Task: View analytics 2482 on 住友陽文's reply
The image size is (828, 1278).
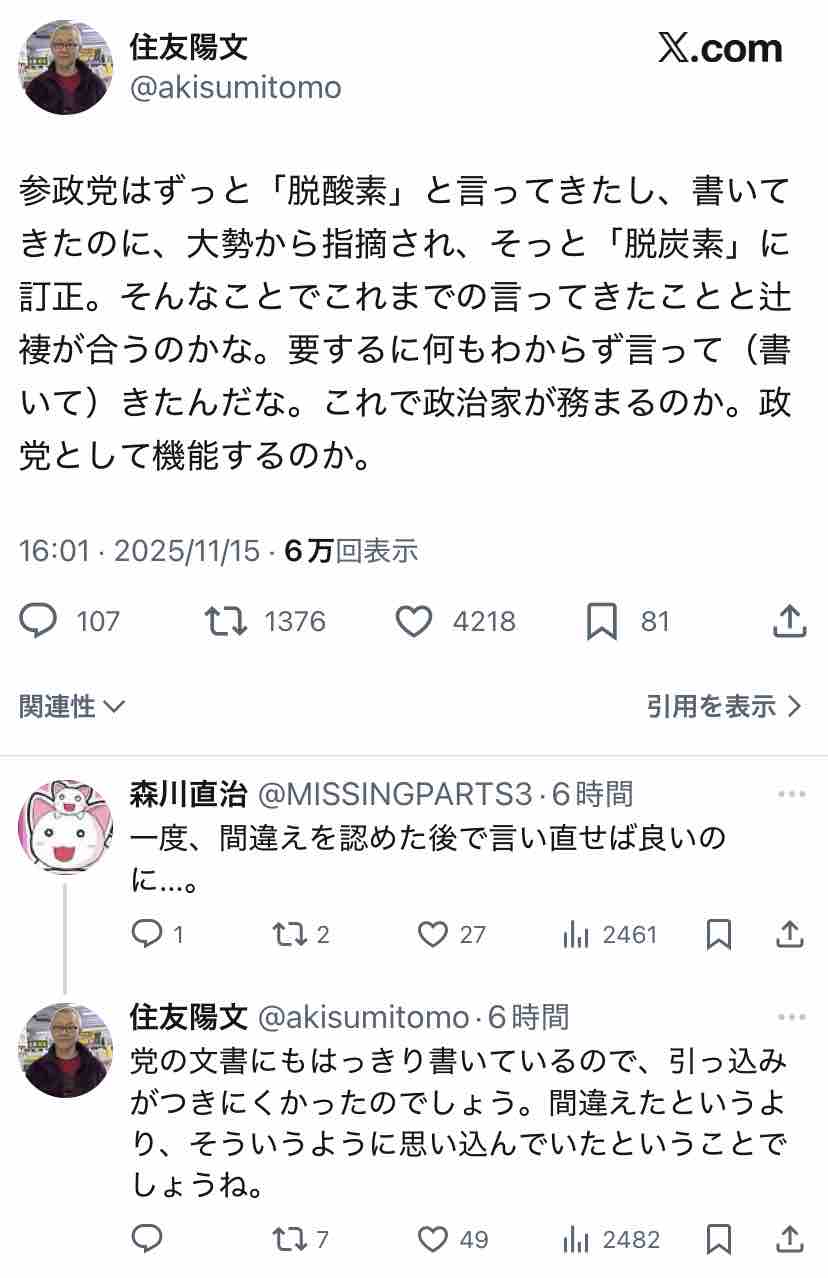Action: click(x=611, y=1240)
